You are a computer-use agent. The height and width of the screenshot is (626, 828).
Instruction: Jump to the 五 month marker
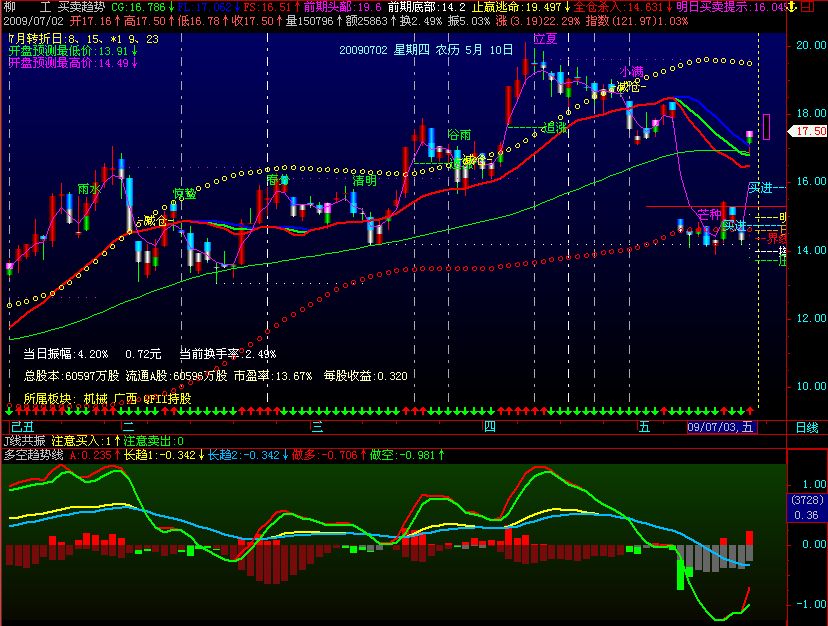[x=644, y=427]
